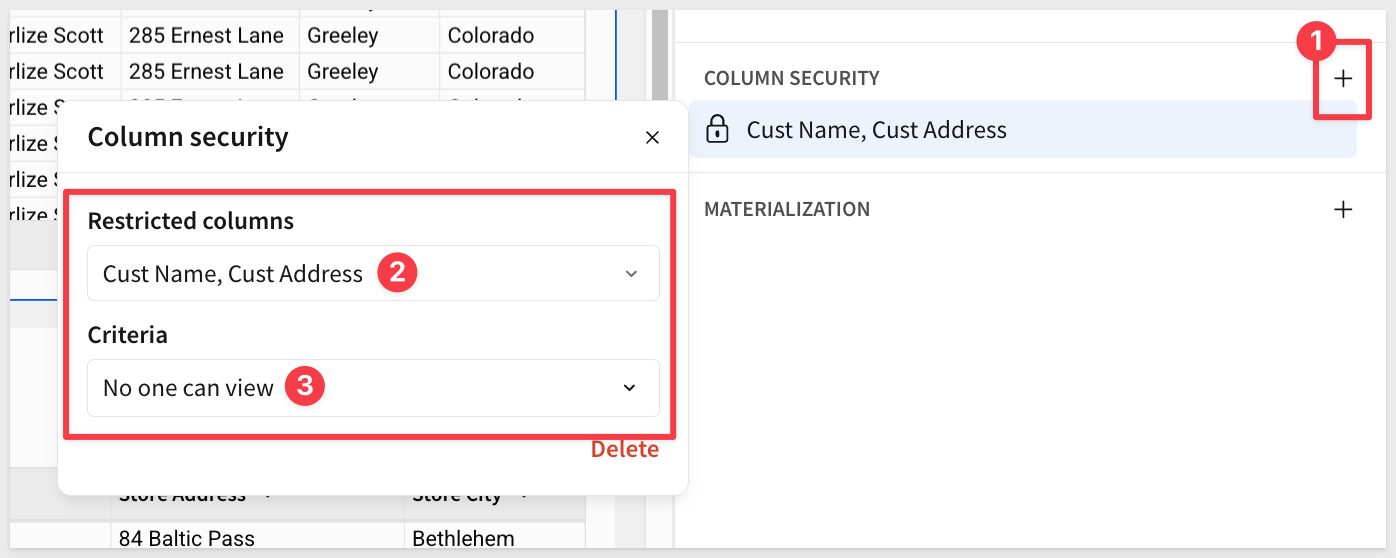Click the upper Colorado cell
Viewport: 1396px width, 558px height.
point(491,36)
